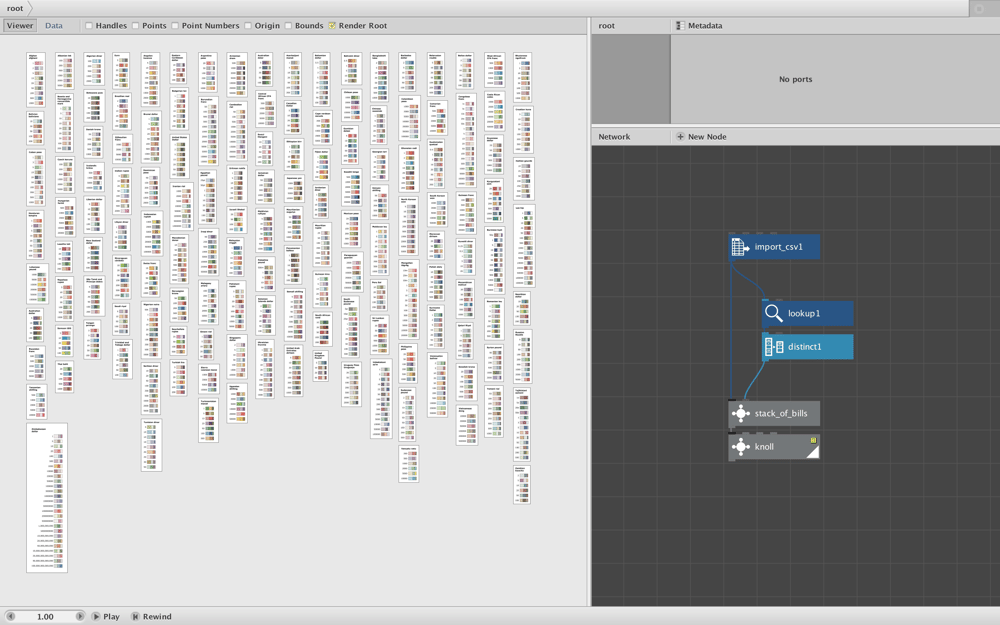Click the comment marker on knoll node
This screenshot has height=625, width=1000.
813,440
